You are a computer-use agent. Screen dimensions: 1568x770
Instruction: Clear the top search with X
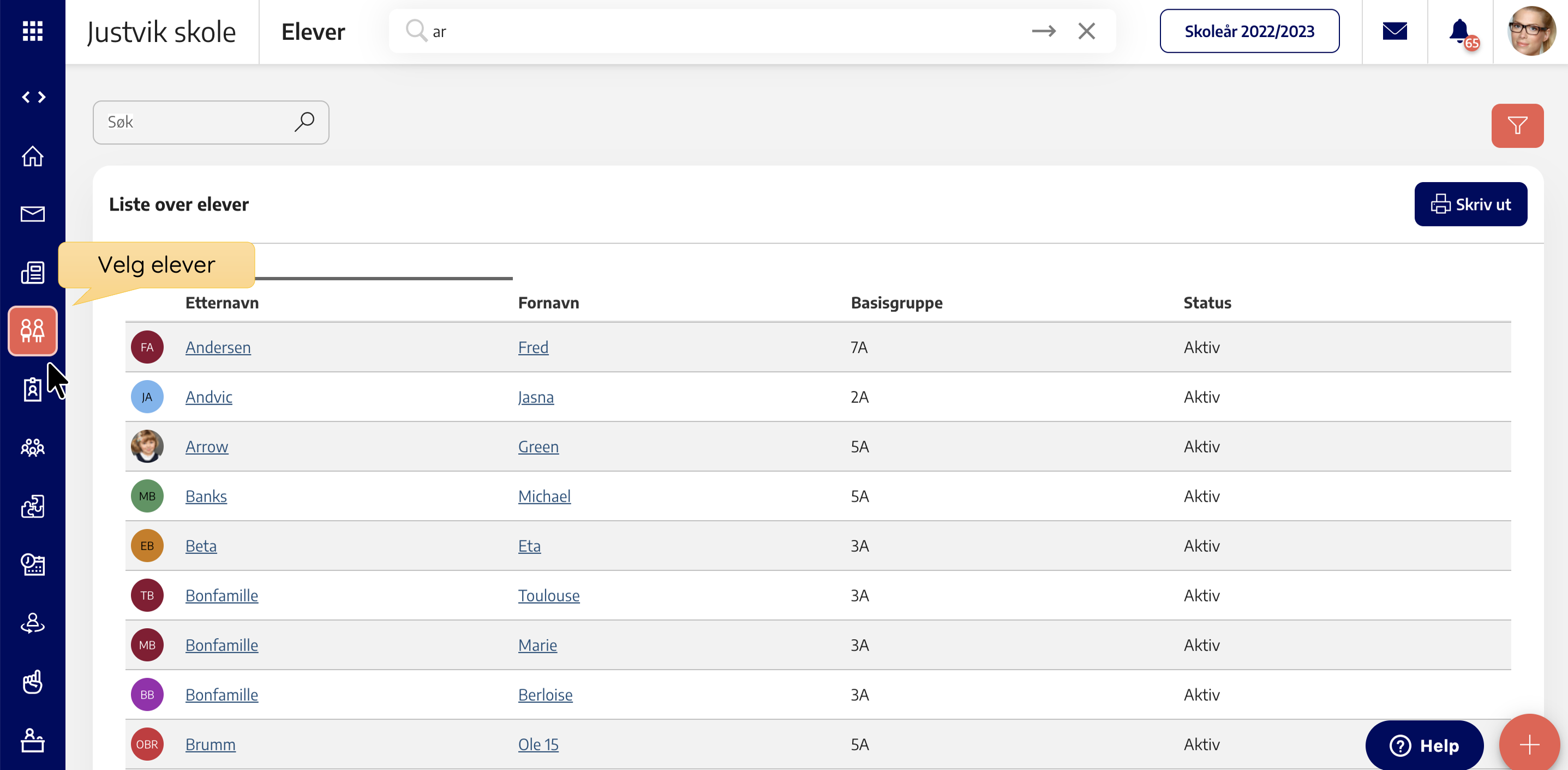tap(1086, 31)
